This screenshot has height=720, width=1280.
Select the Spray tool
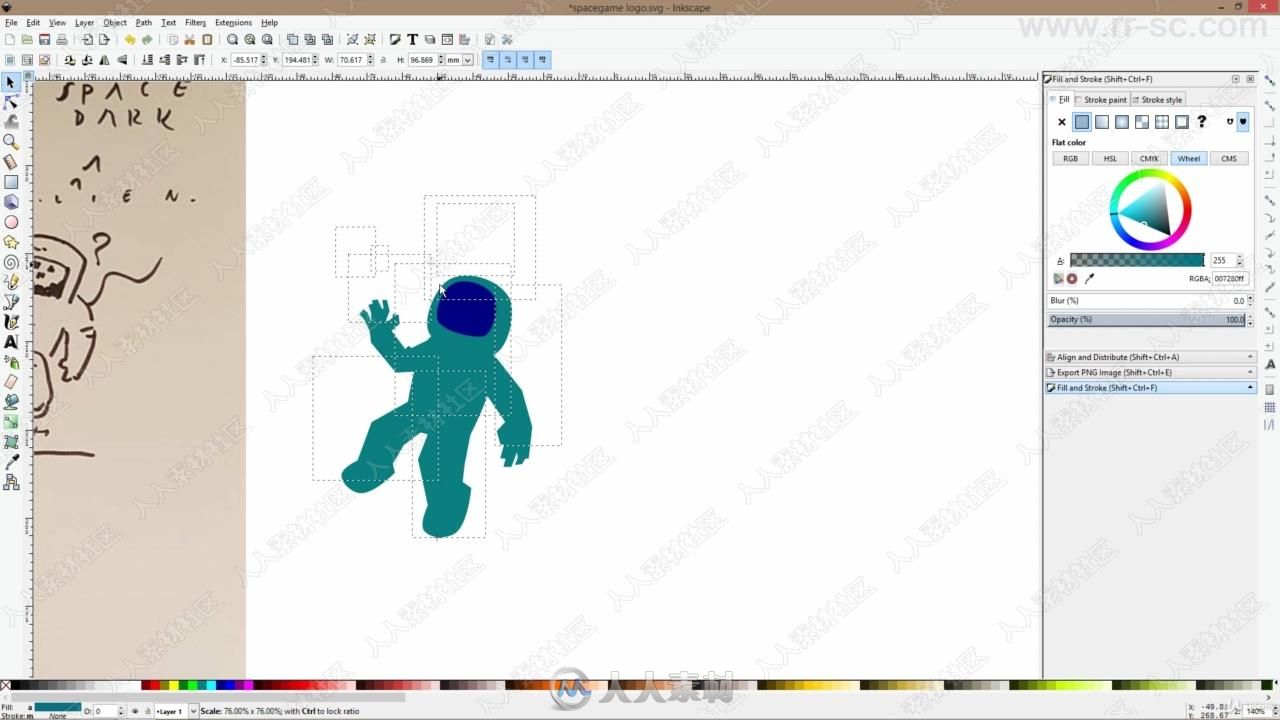(x=11, y=362)
